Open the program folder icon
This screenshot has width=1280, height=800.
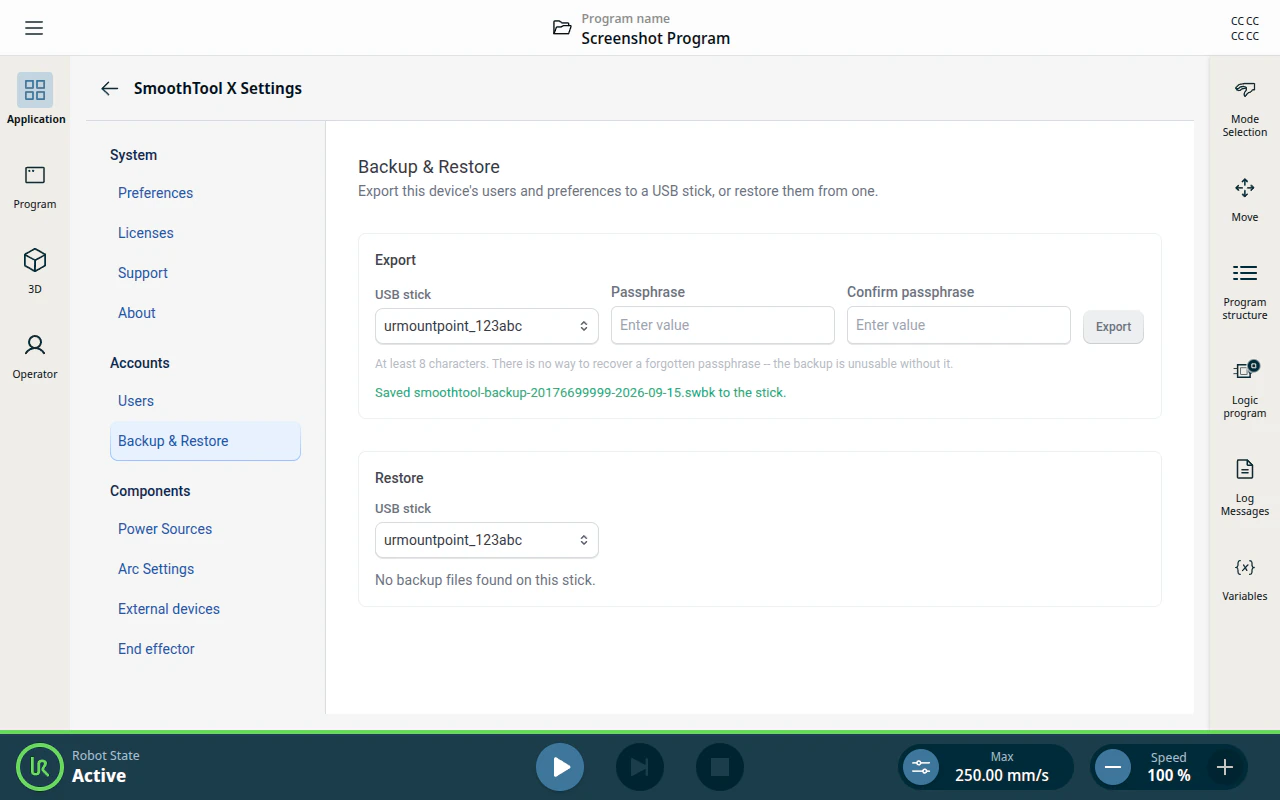[x=562, y=28]
